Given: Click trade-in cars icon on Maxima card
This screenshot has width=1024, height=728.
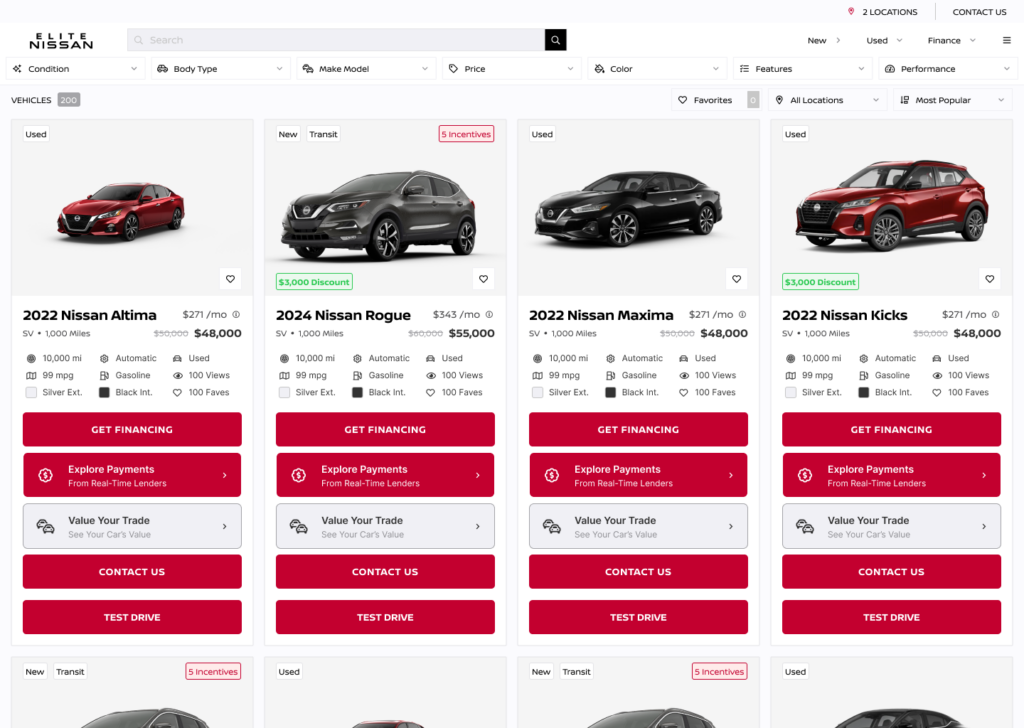Looking at the screenshot, I should pyautogui.click(x=552, y=526).
